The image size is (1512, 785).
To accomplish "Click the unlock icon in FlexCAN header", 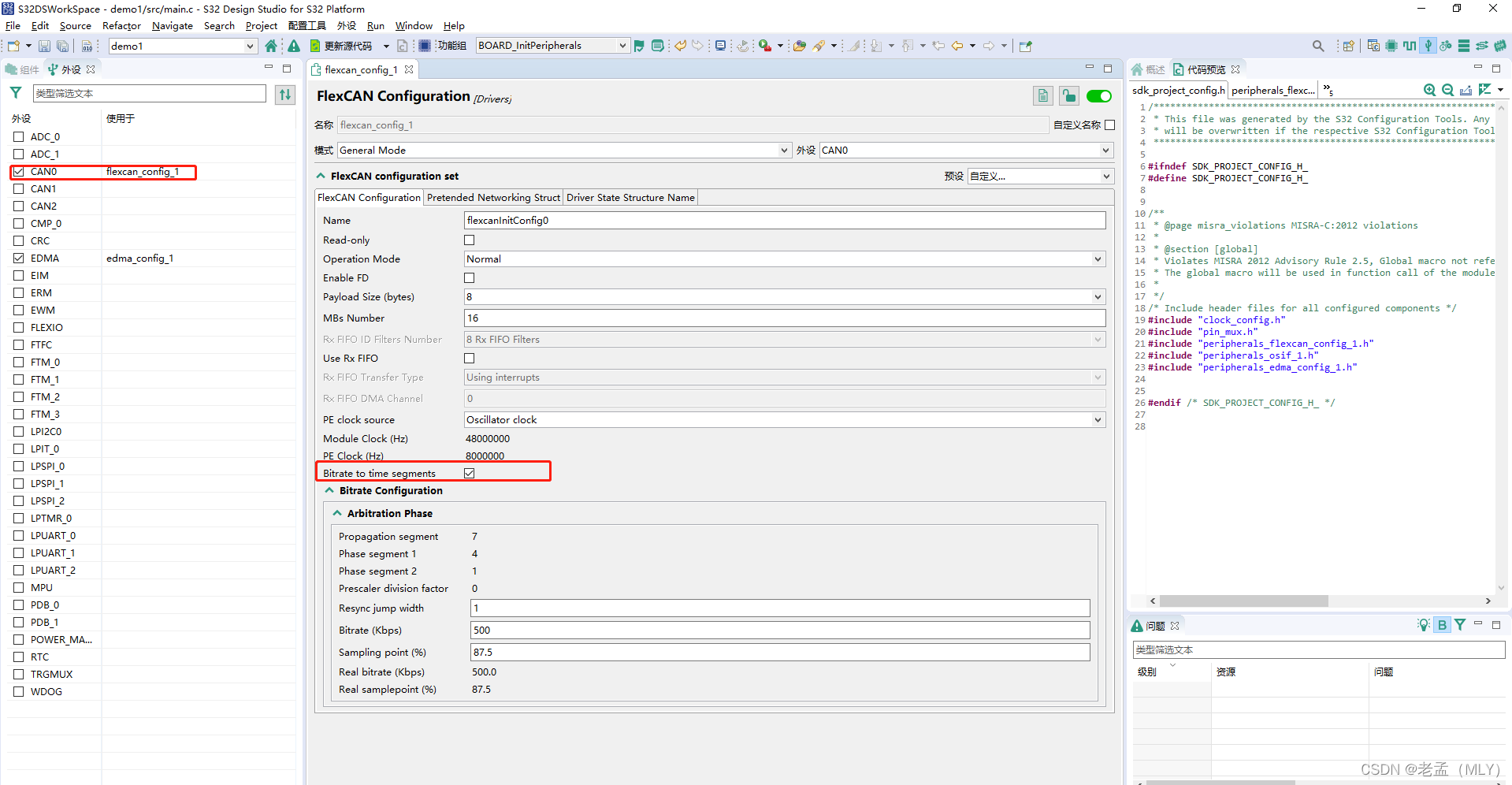I will [1068, 96].
